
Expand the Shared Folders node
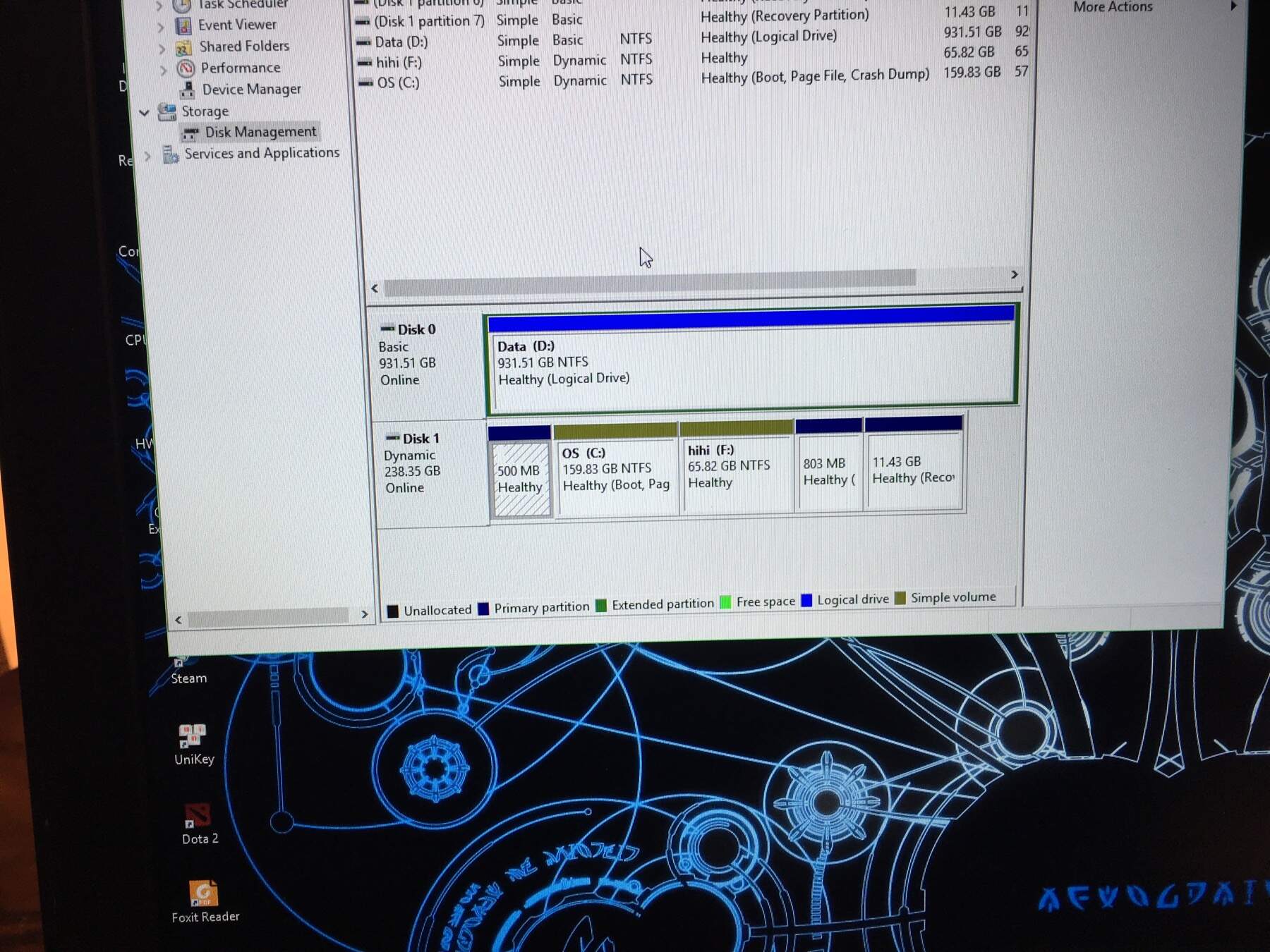[162, 49]
